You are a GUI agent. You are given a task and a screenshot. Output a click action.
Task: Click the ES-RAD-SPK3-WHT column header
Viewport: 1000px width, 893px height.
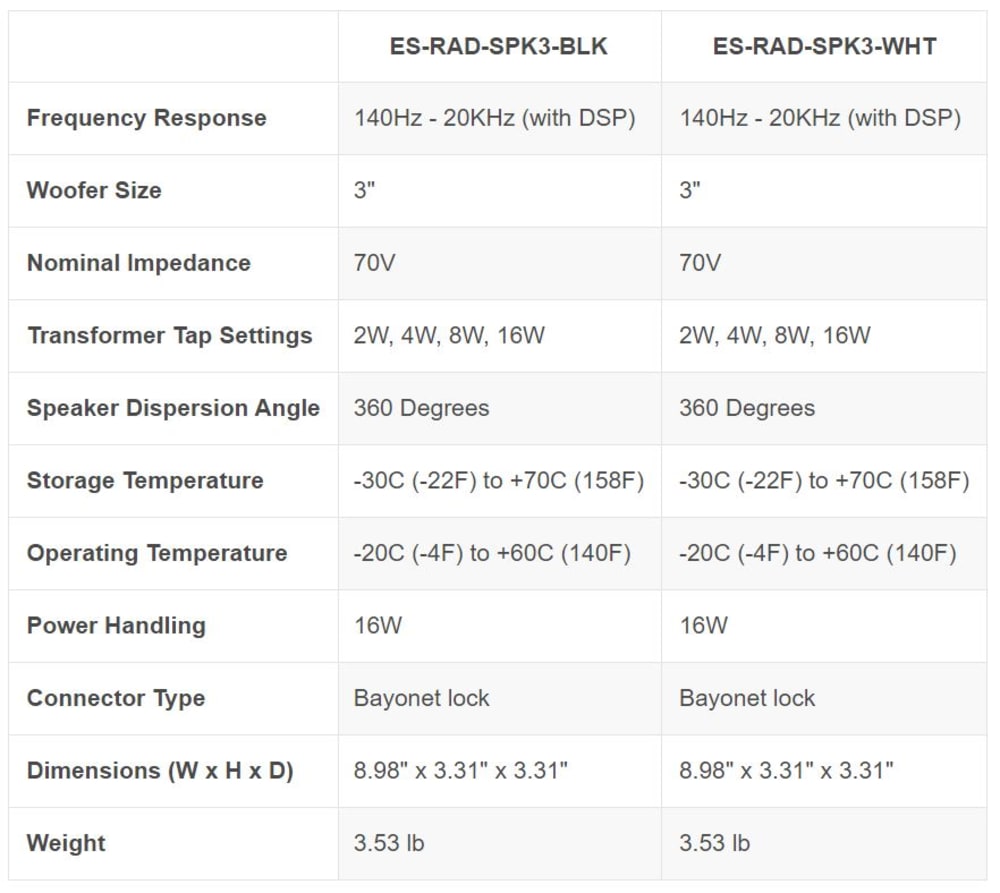(824, 47)
